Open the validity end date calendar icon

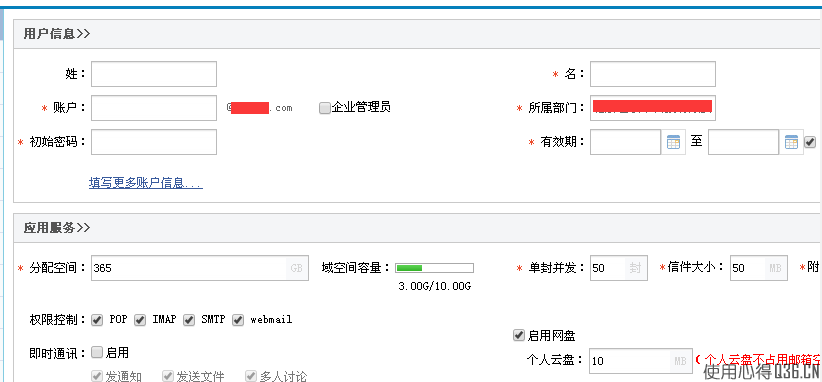791,142
